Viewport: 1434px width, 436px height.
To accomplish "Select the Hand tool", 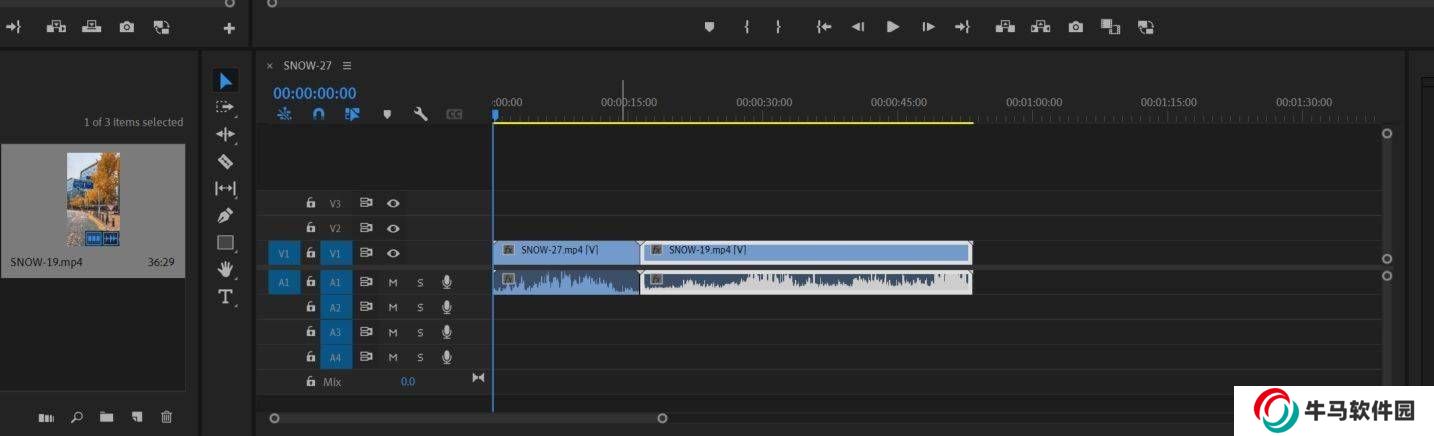I will (x=225, y=269).
